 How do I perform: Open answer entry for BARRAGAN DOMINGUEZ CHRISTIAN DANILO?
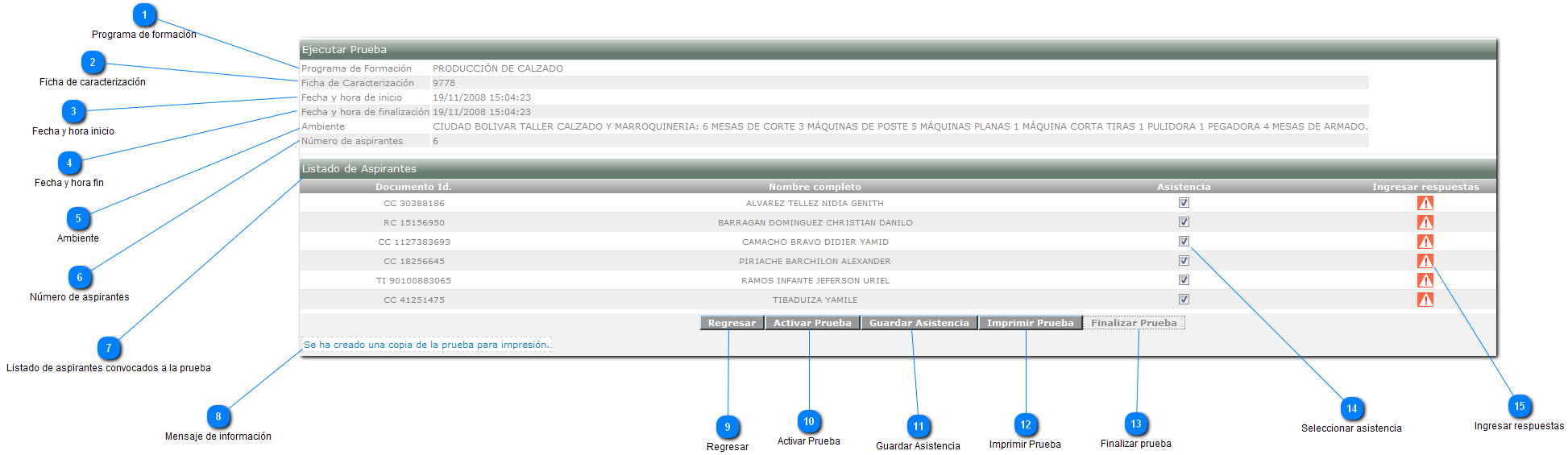(x=1425, y=222)
